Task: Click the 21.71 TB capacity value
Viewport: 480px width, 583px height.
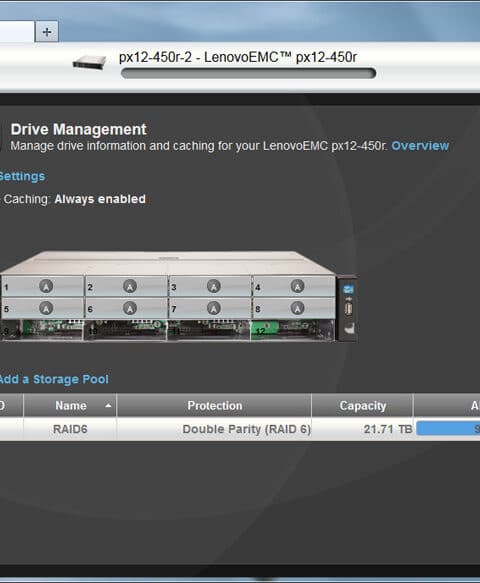Action: click(388, 429)
